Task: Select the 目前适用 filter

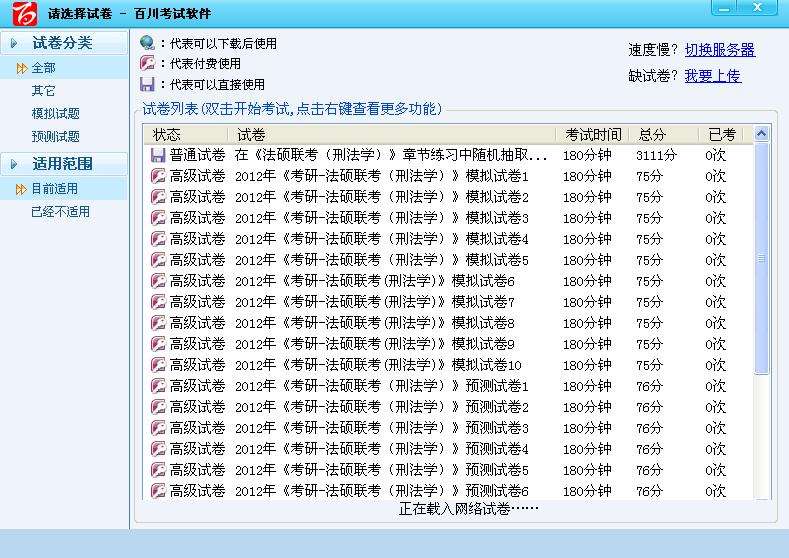Action: coord(54,189)
